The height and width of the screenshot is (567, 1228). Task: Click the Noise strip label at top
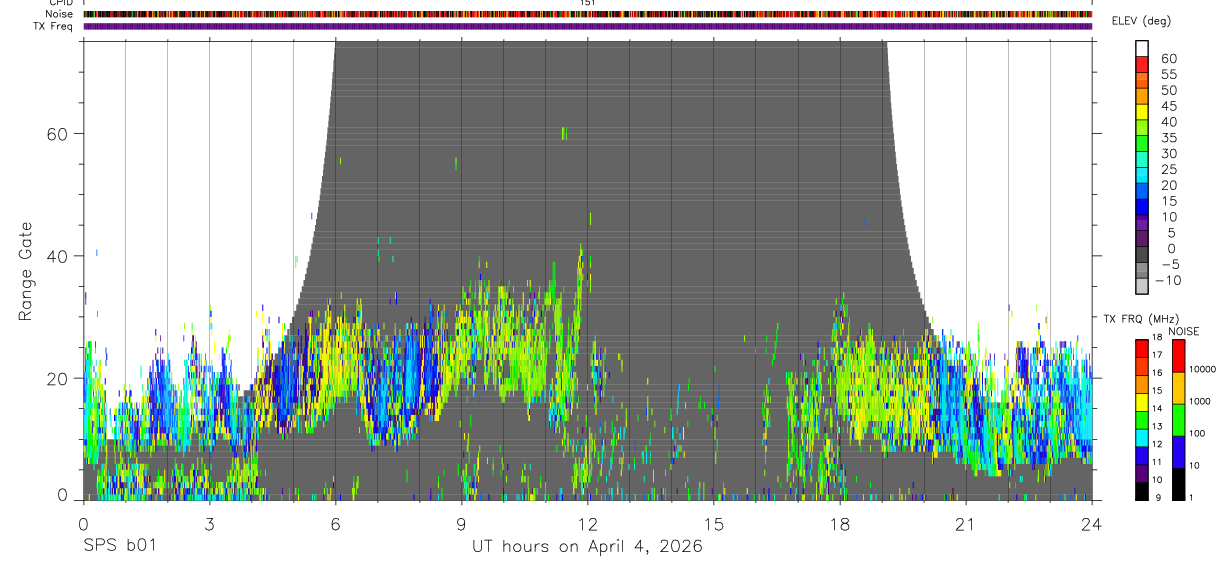pyautogui.click(x=46, y=14)
